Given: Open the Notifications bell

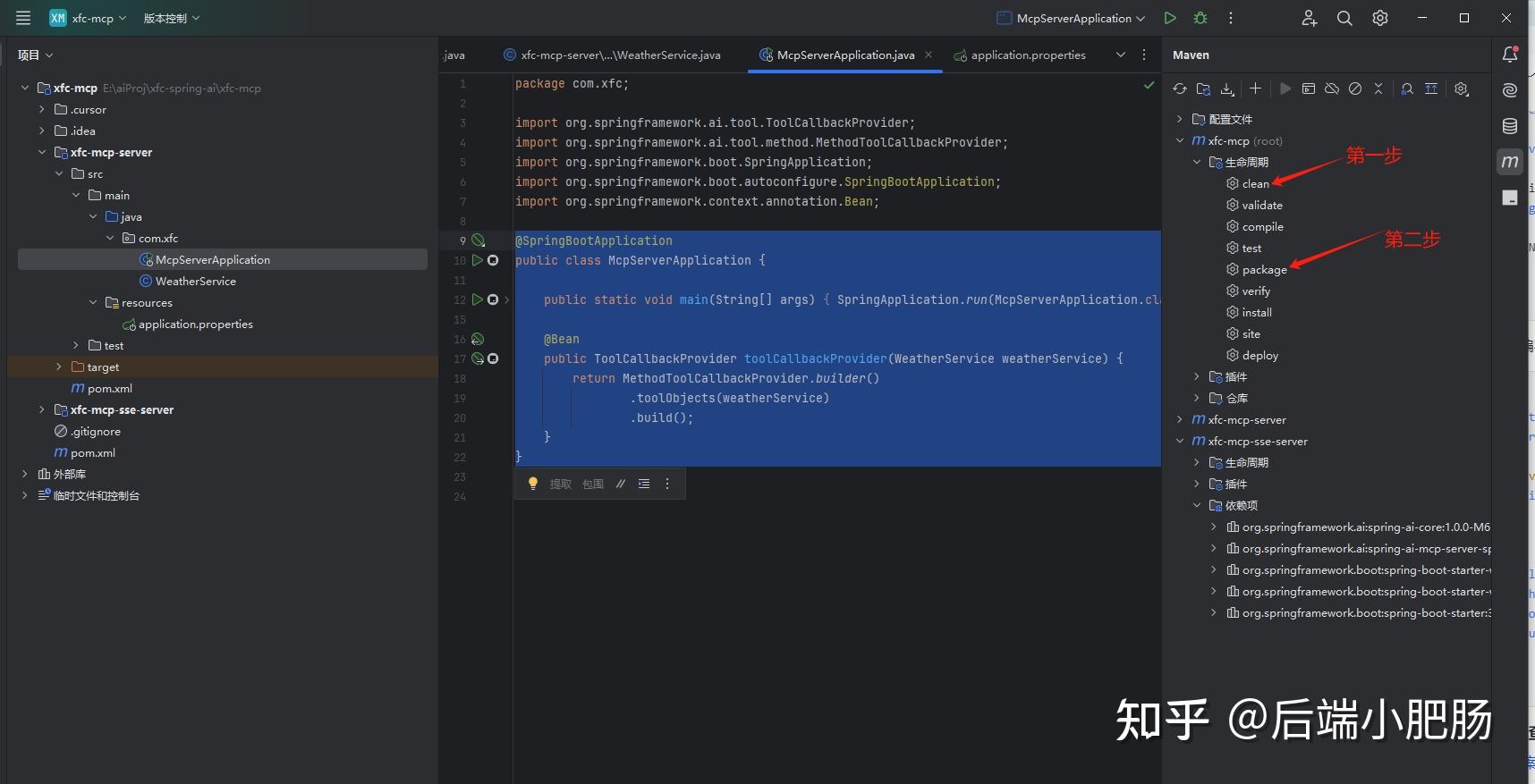Looking at the screenshot, I should pos(1510,55).
